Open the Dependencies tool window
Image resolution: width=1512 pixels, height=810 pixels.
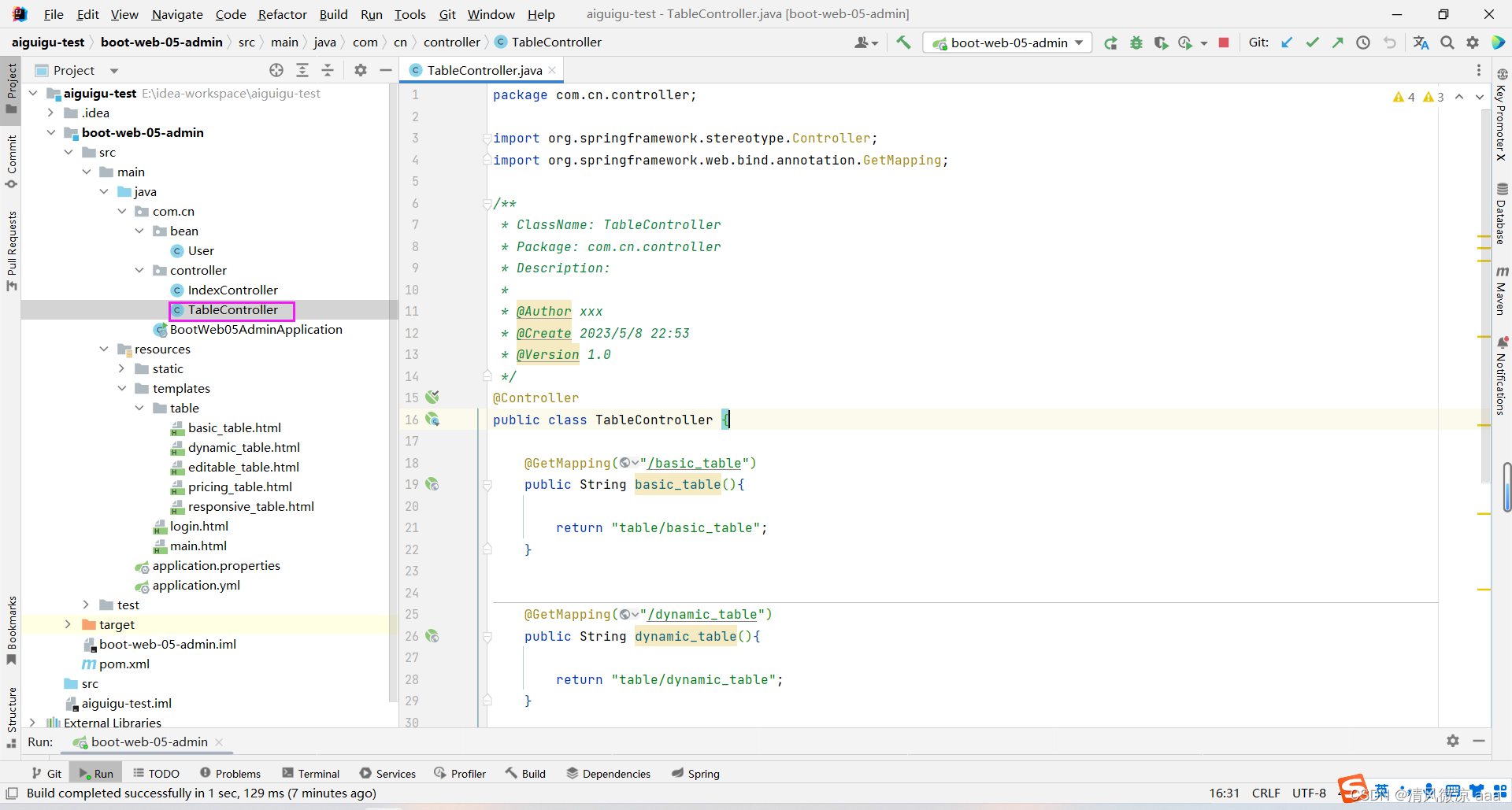[x=608, y=774]
